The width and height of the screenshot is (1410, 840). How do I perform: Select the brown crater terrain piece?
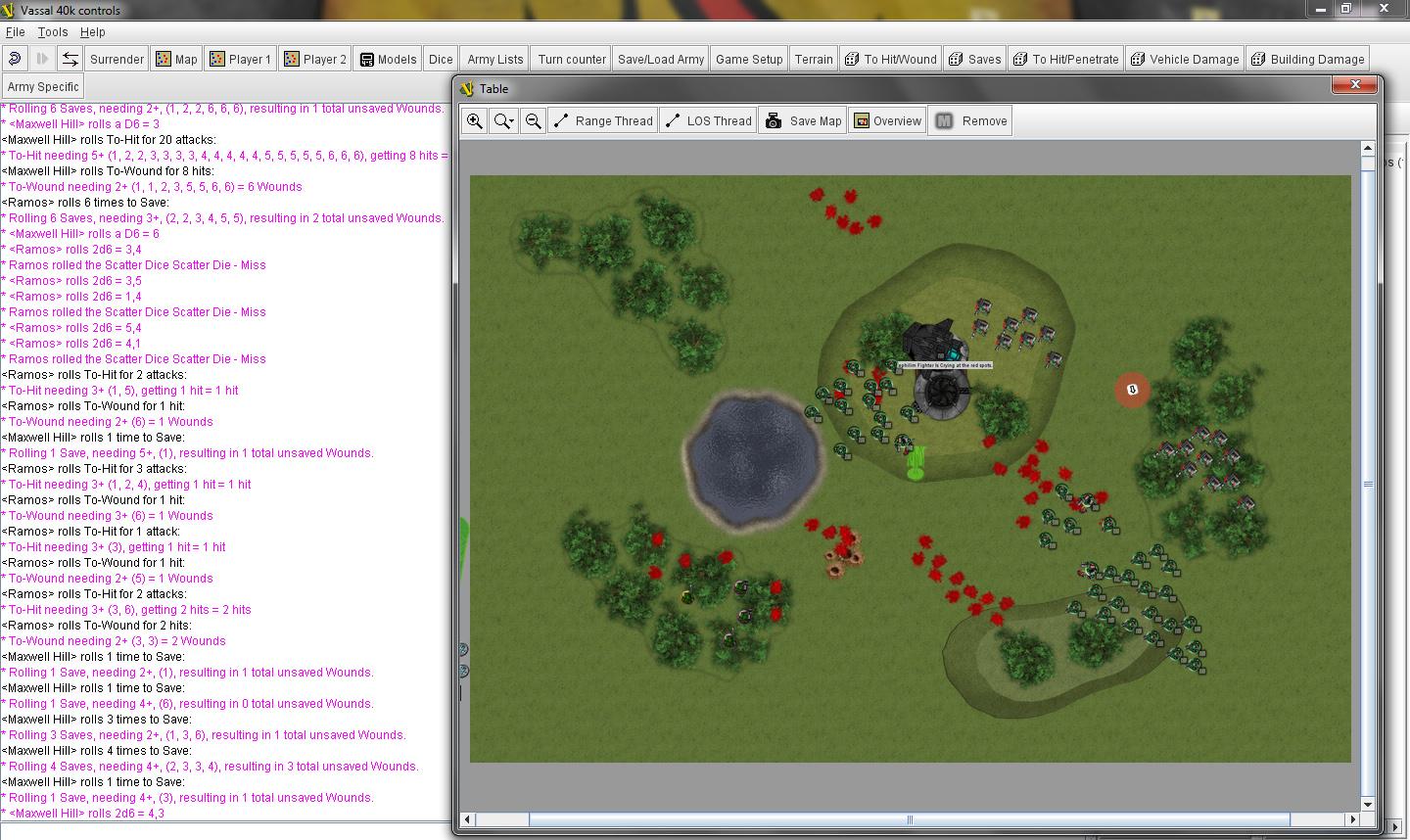tap(843, 553)
